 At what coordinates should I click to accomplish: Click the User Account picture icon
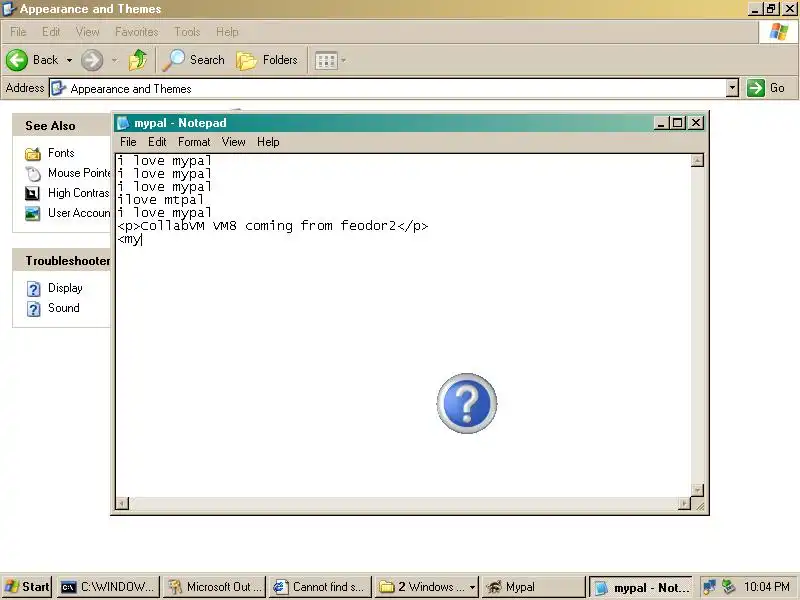[32, 213]
